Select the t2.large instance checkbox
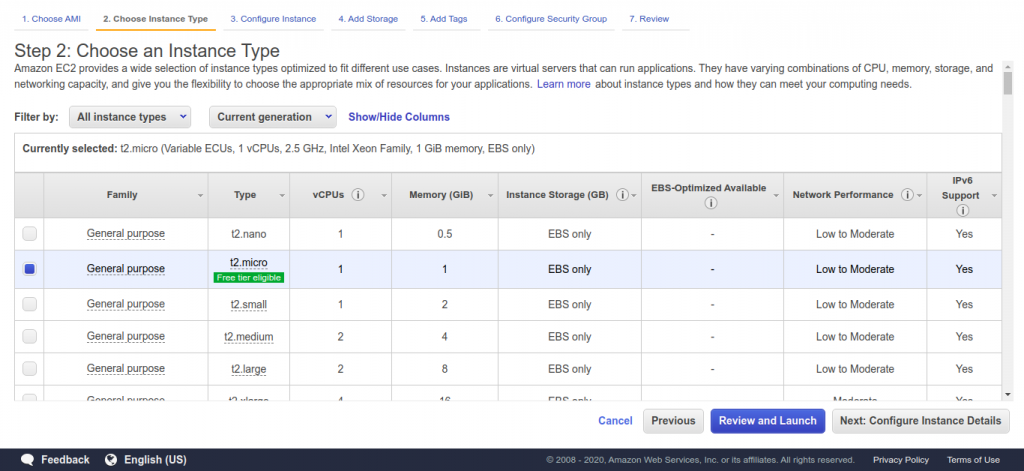Screen dimensions: 1024x471 coord(29,368)
